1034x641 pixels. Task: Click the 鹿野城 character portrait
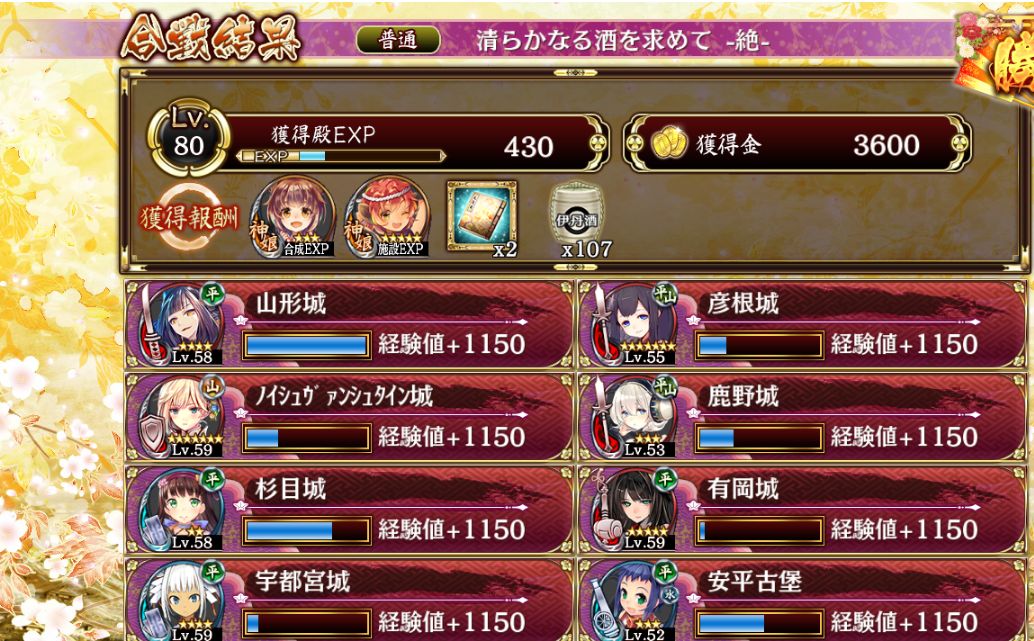[634, 417]
